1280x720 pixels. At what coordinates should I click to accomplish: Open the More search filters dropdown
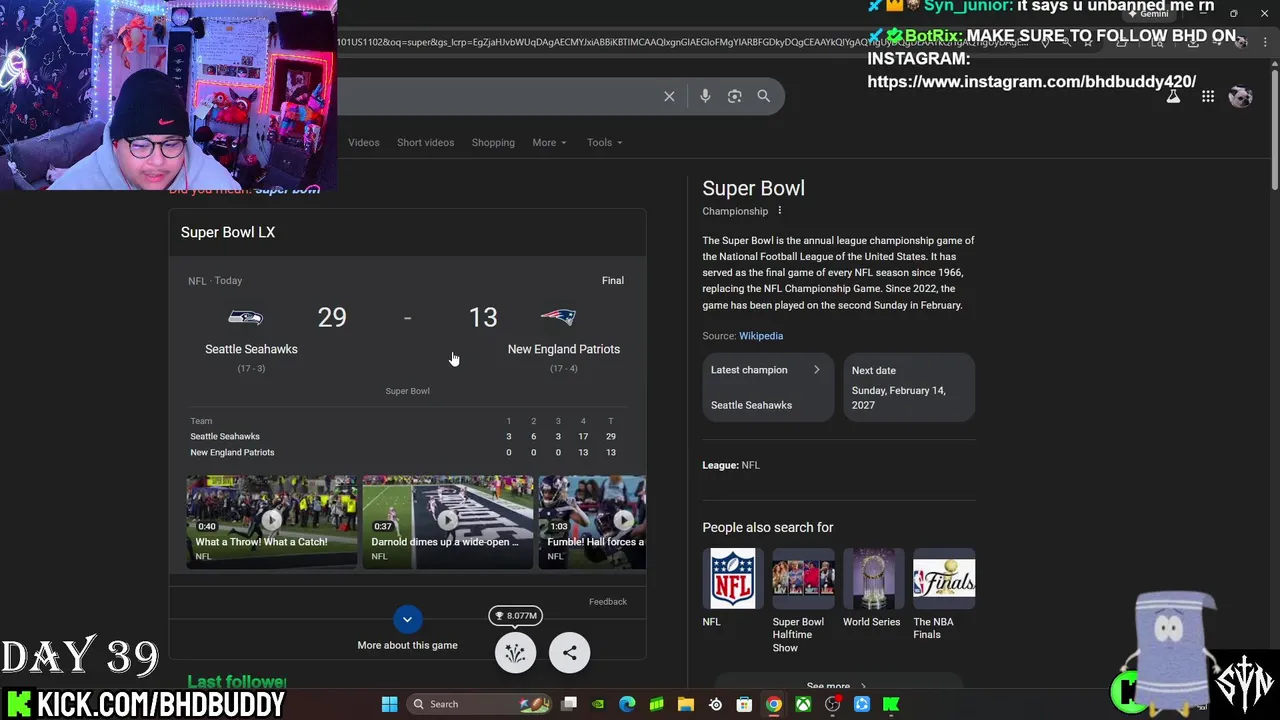(549, 142)
